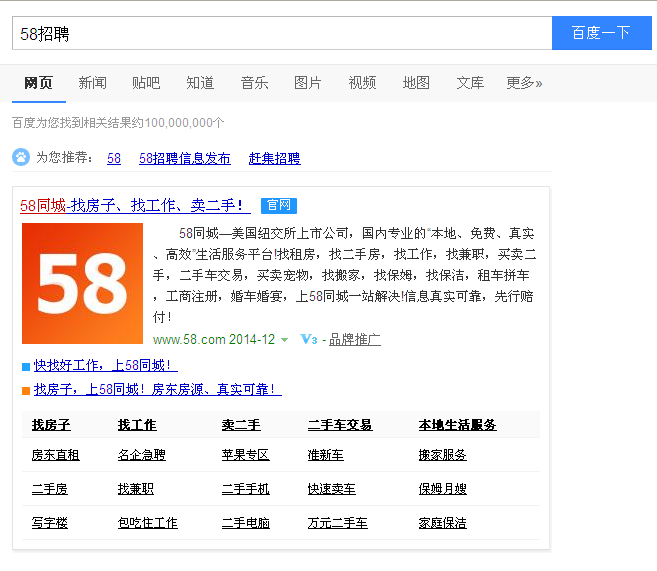Click the blue square bullet before 快找好工作
Screen dimensions: 657x571
tap(26, 367)
